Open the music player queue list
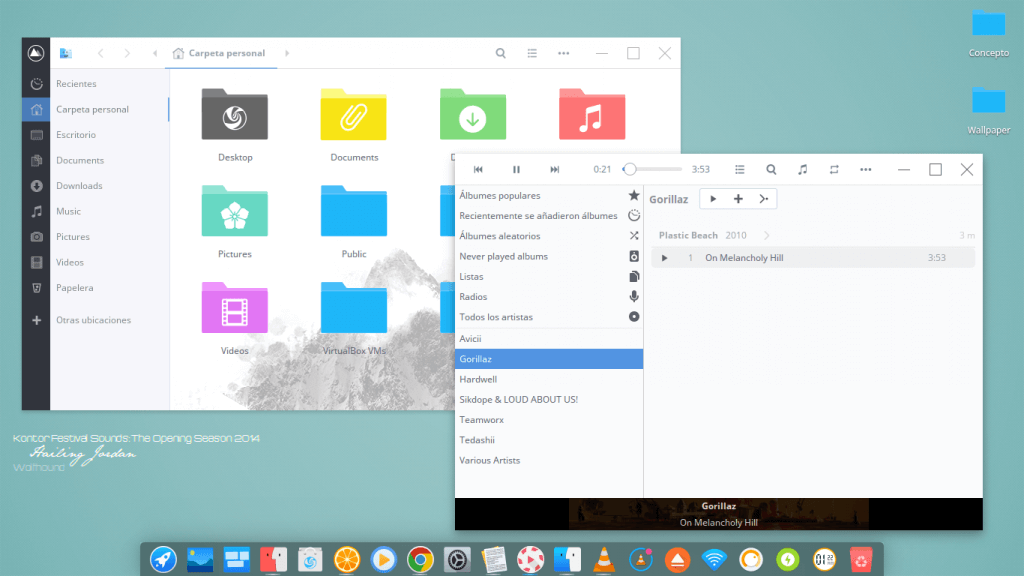Image resolution: width=1024 pixels, height=576 pixels. tap(739, 170)
